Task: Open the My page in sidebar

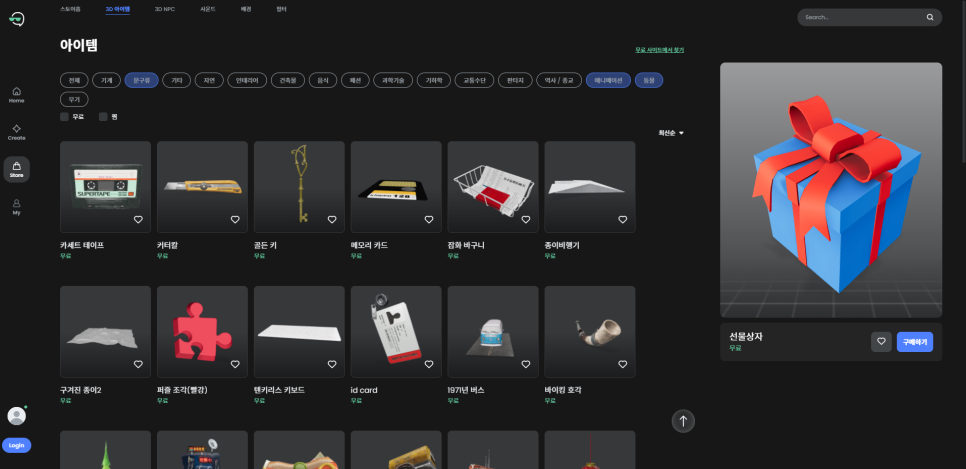Action: (x=17, y=206)
